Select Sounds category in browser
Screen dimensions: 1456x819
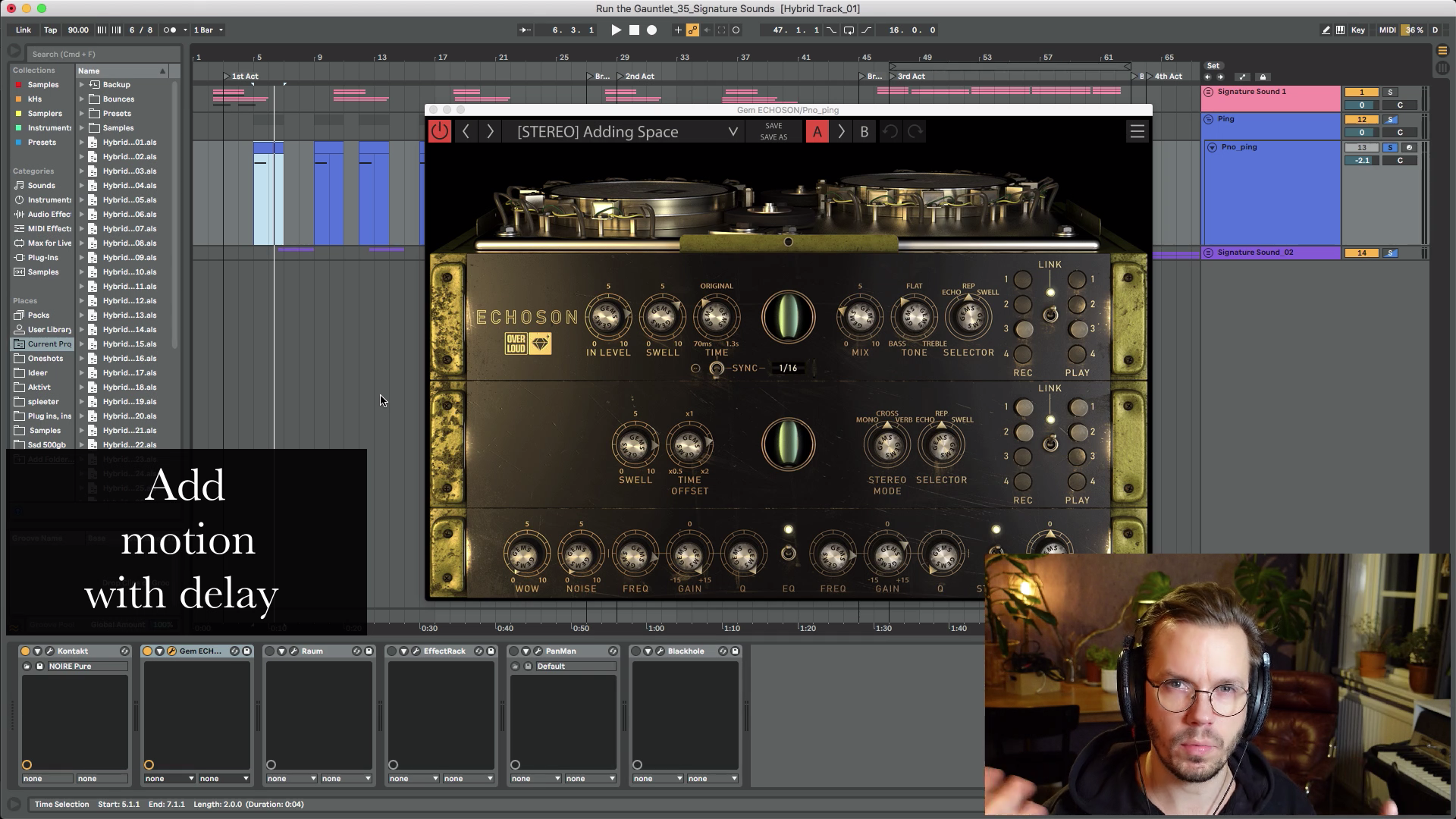[x=41, y=186]
